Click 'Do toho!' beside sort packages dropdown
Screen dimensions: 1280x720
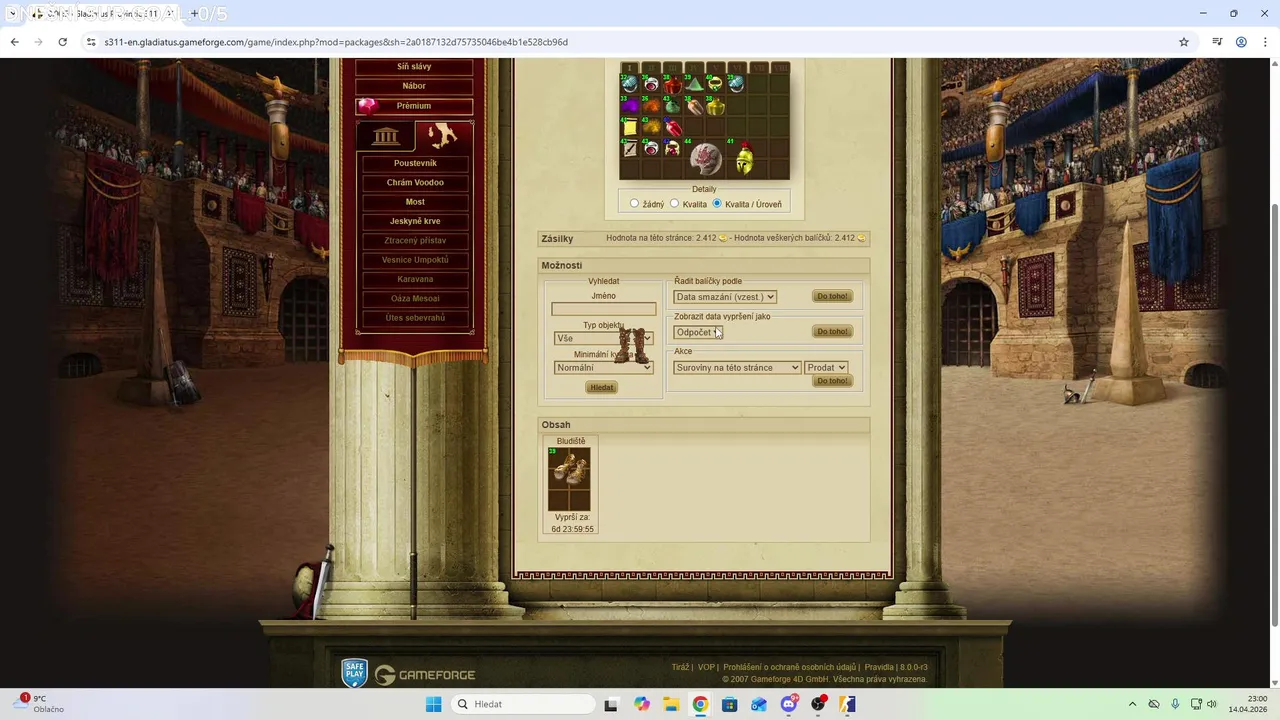[x=832, y=297]
